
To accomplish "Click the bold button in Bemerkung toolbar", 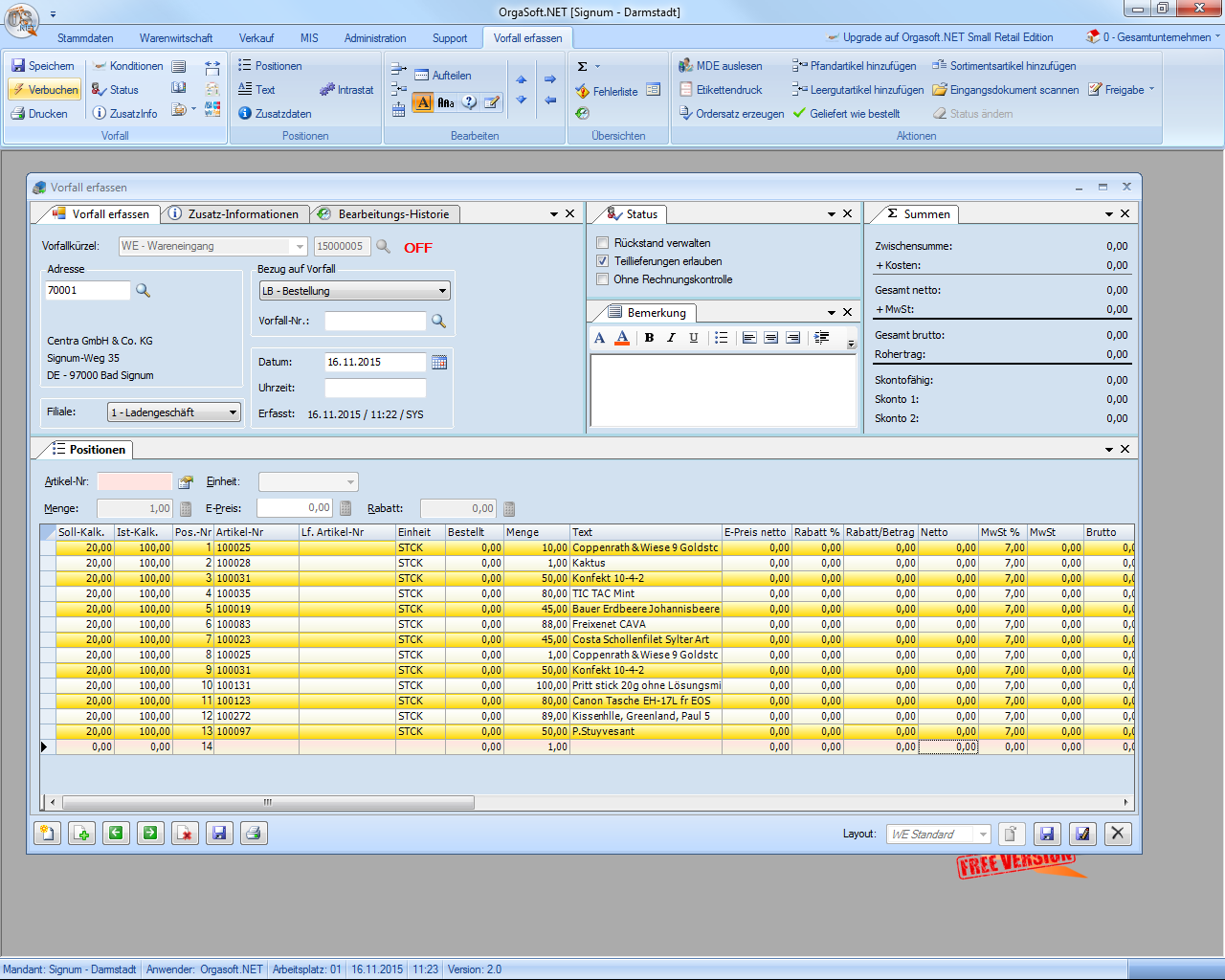I will point(649,338).
